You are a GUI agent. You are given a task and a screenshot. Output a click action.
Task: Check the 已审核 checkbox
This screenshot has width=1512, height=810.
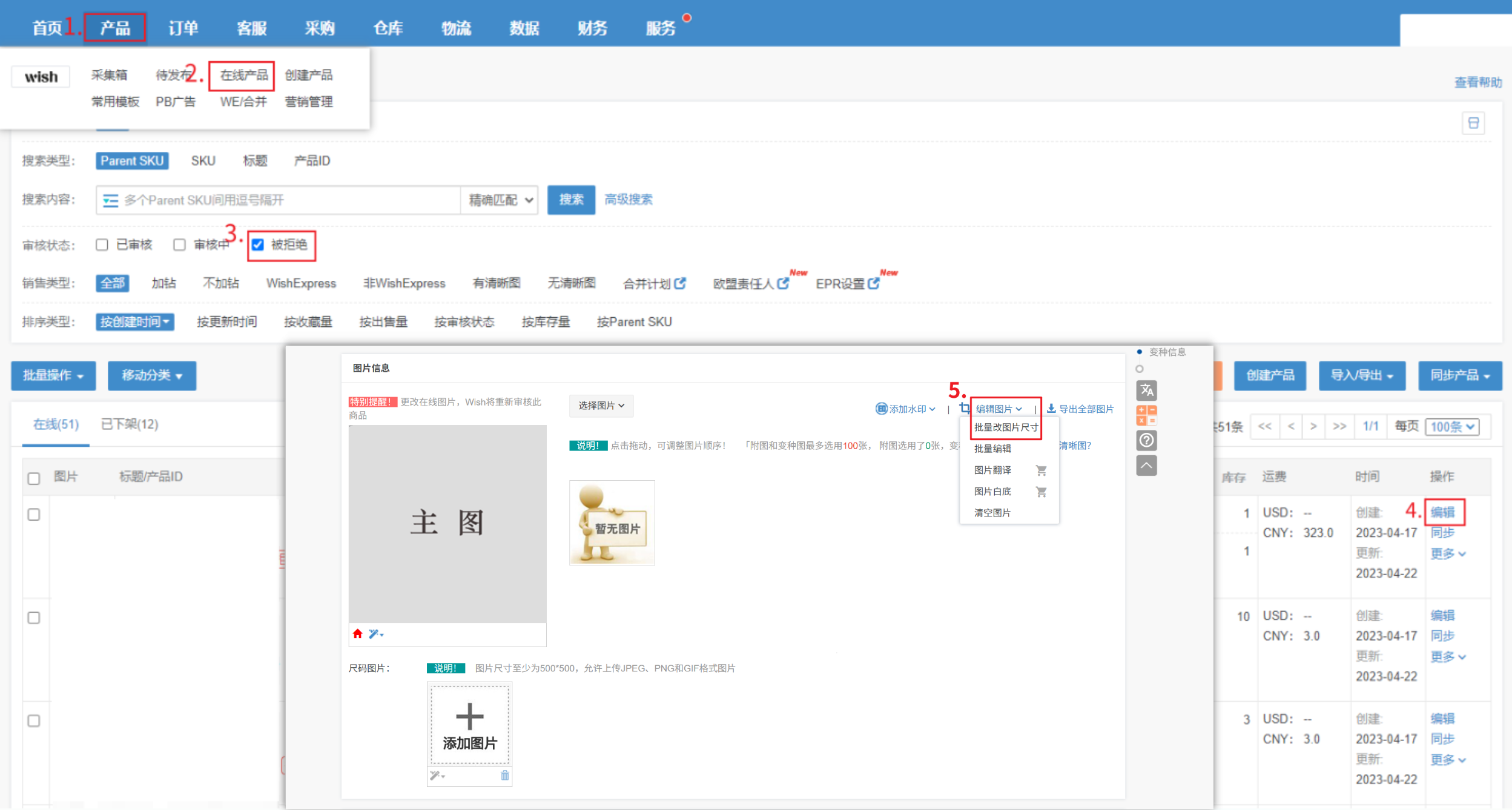pos(102,245)
